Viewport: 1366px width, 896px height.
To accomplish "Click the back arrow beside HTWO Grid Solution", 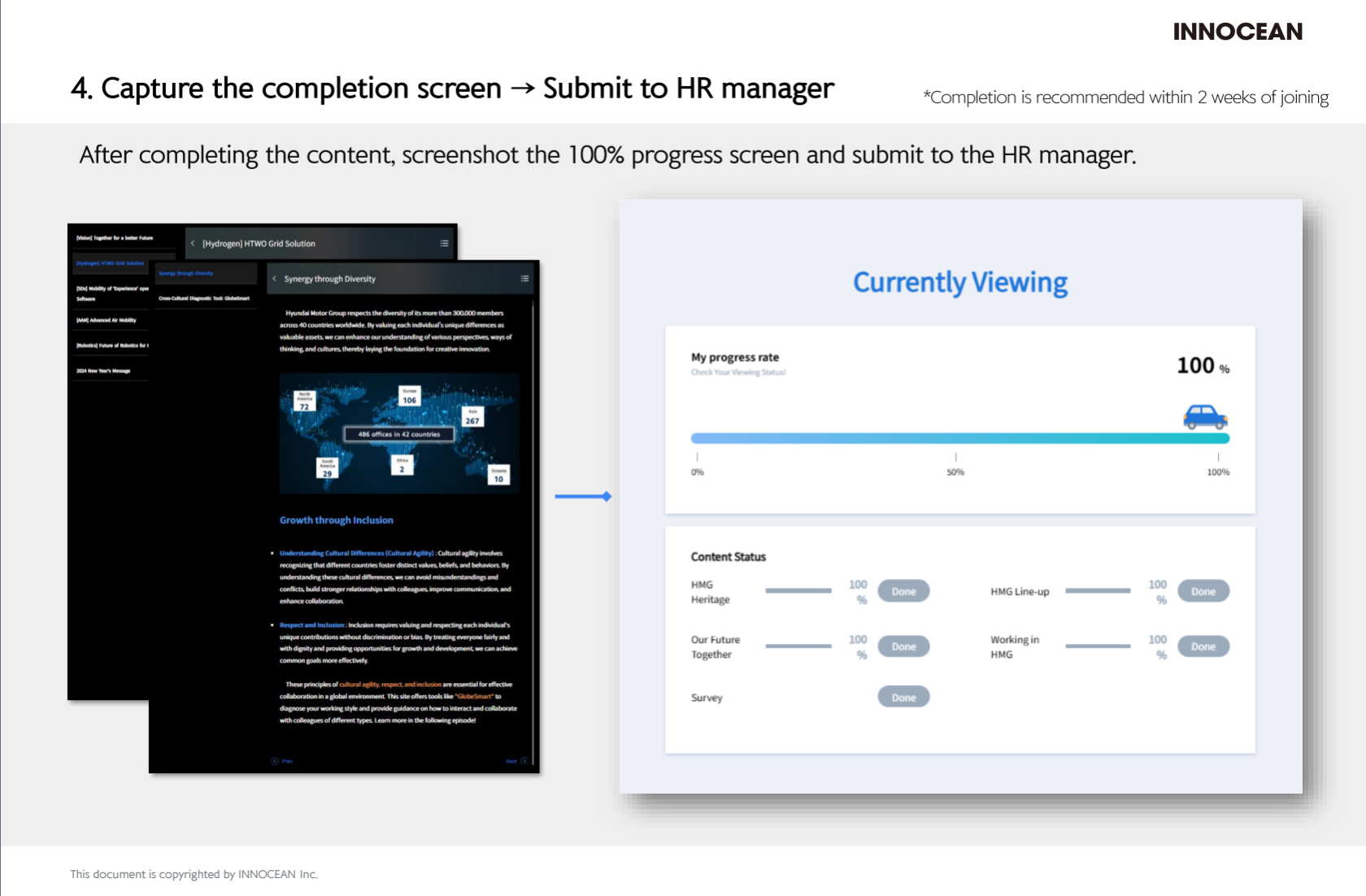I will coord(193,243).
